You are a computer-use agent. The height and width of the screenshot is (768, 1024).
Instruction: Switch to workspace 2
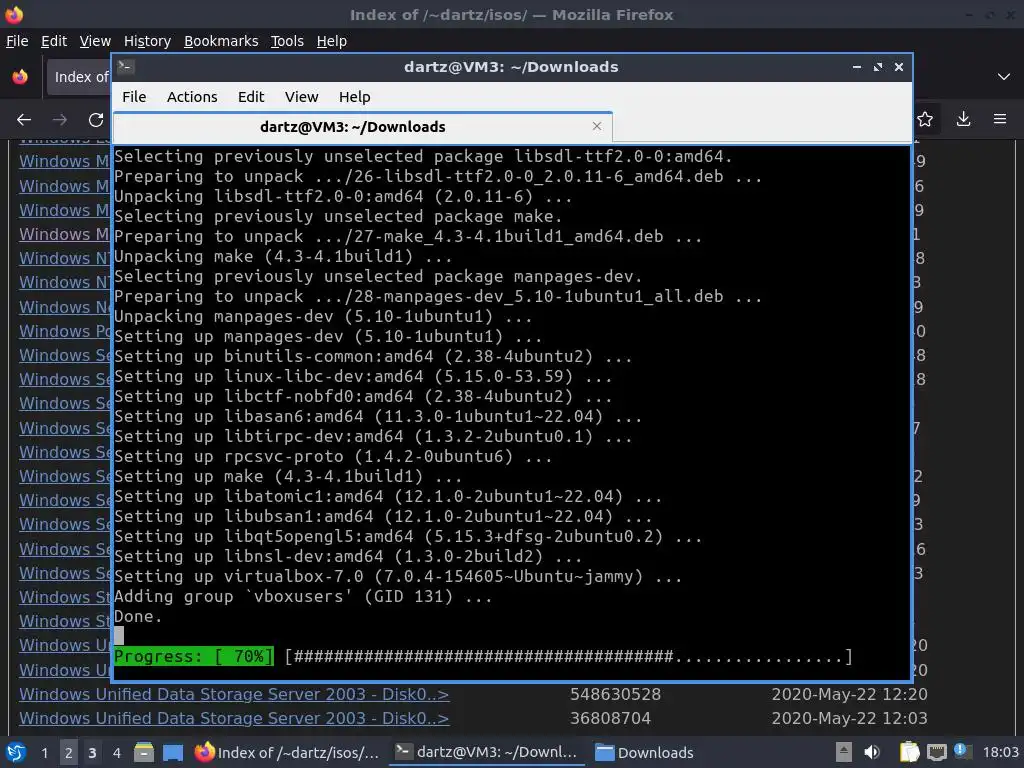coord(68,753)
